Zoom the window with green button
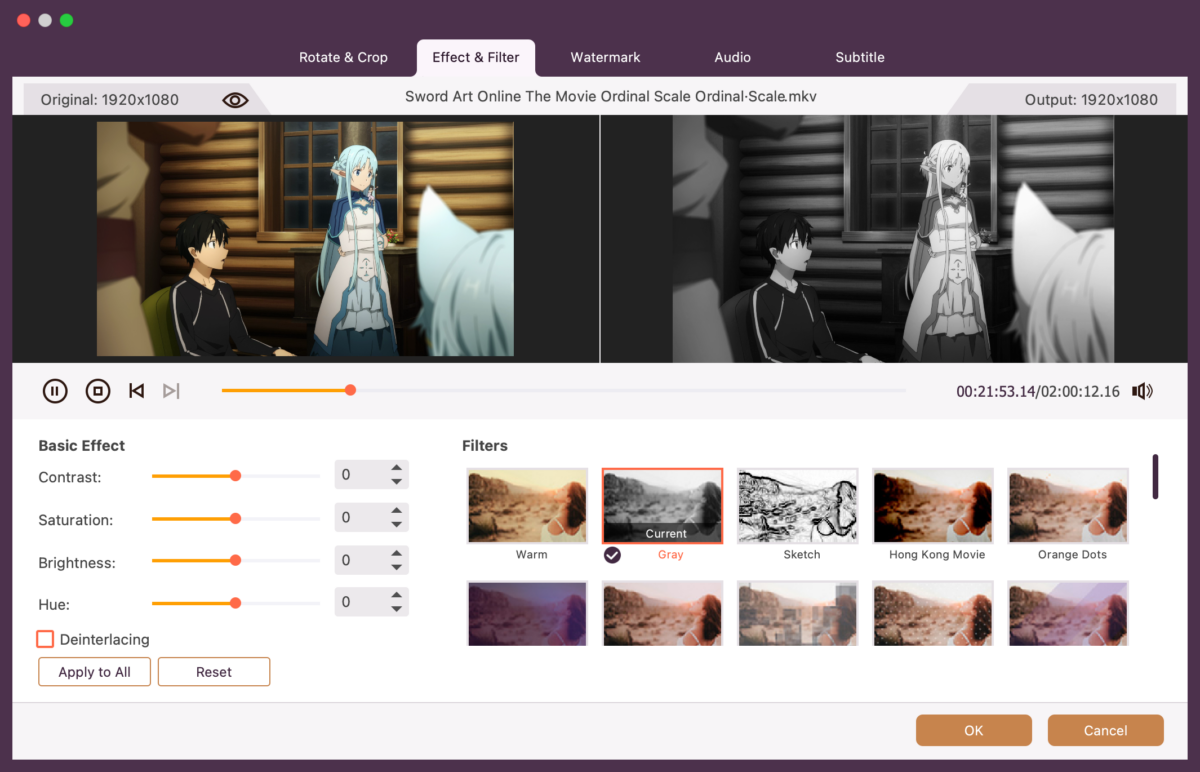Screen dimensions: 1200x772 tap(66, 20)
